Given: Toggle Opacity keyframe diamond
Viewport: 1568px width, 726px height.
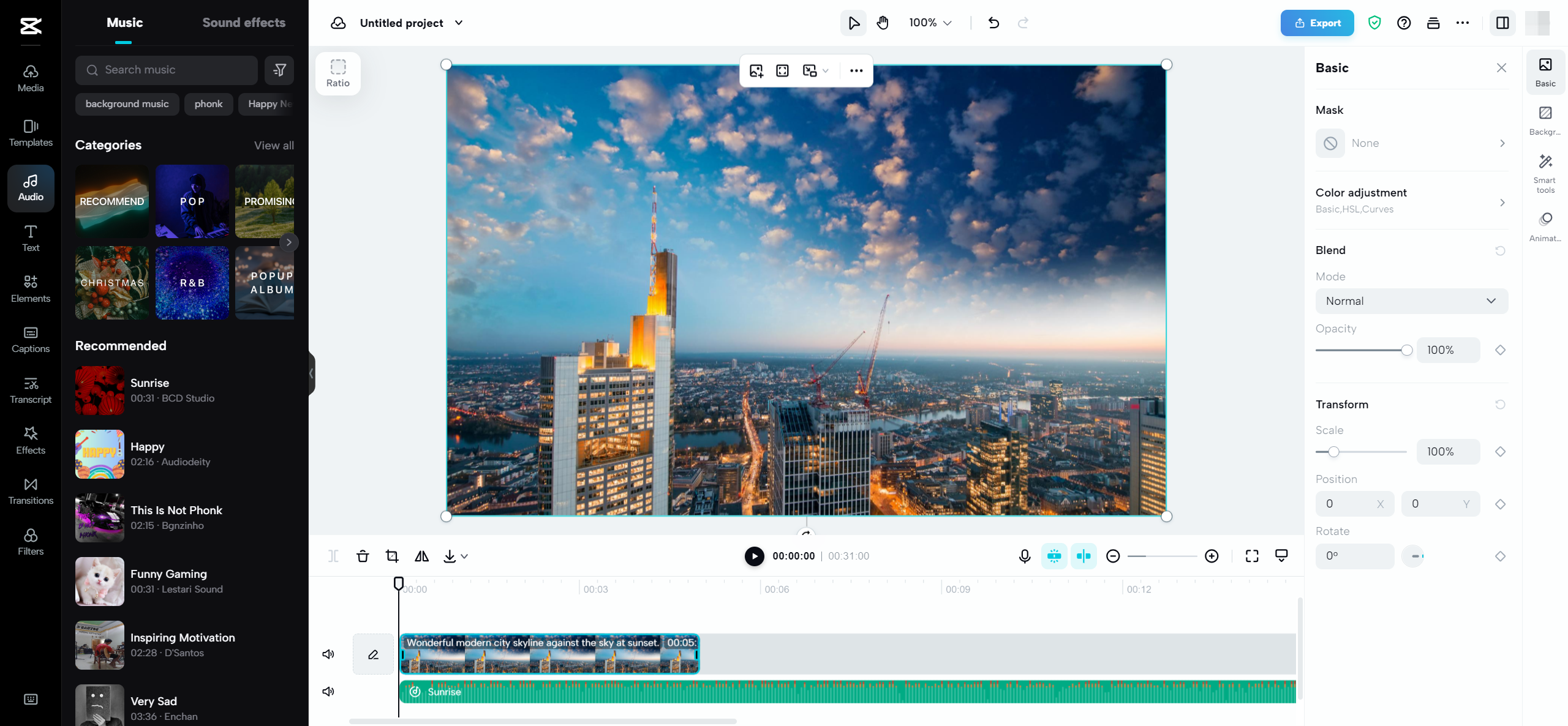Looking at the screenshot, I should click(1500, 350).
